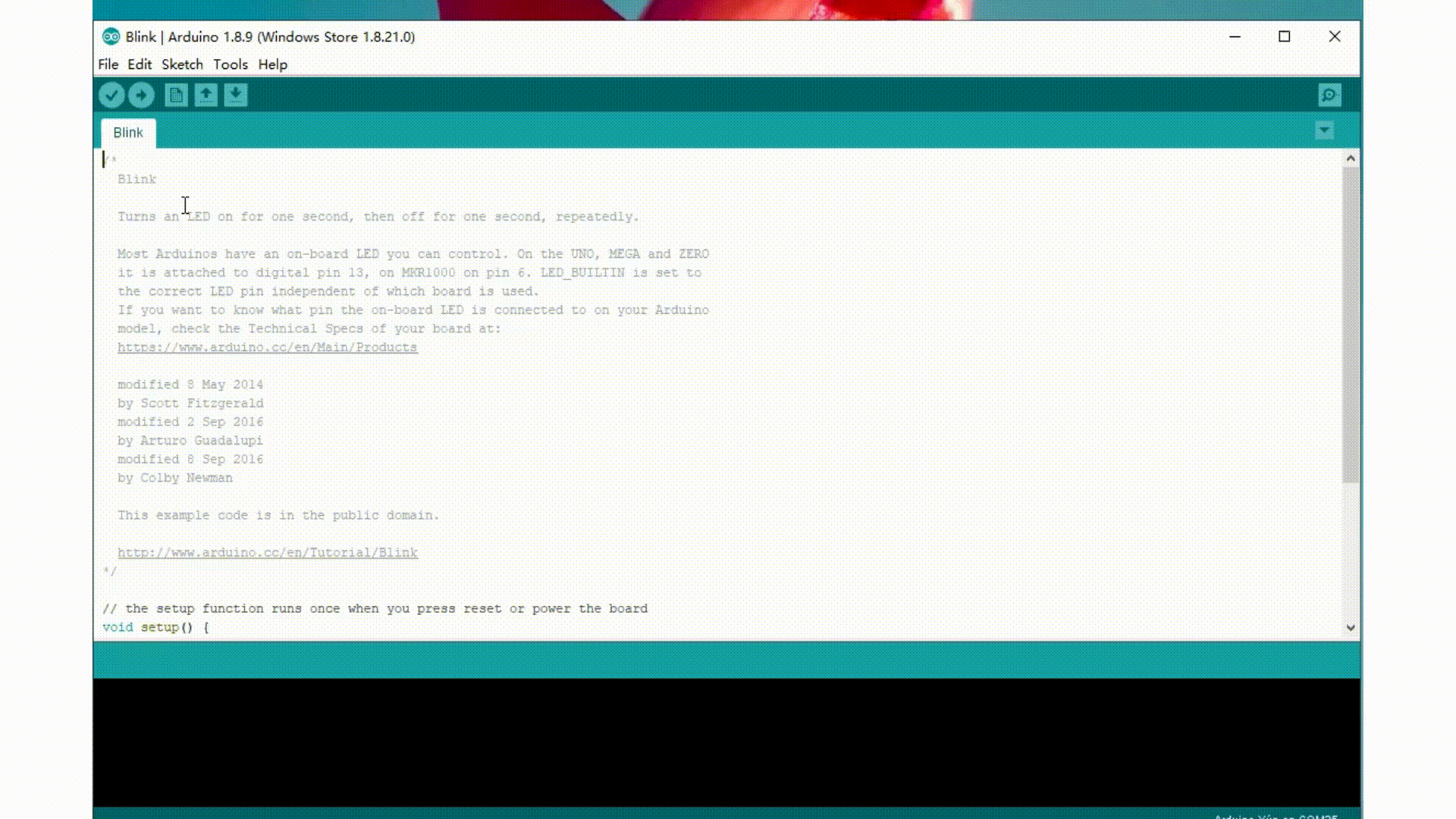This screenshot has height=819, width=1456.
Task: Click the editor scrollbar up arrow
Action: 1351,158
